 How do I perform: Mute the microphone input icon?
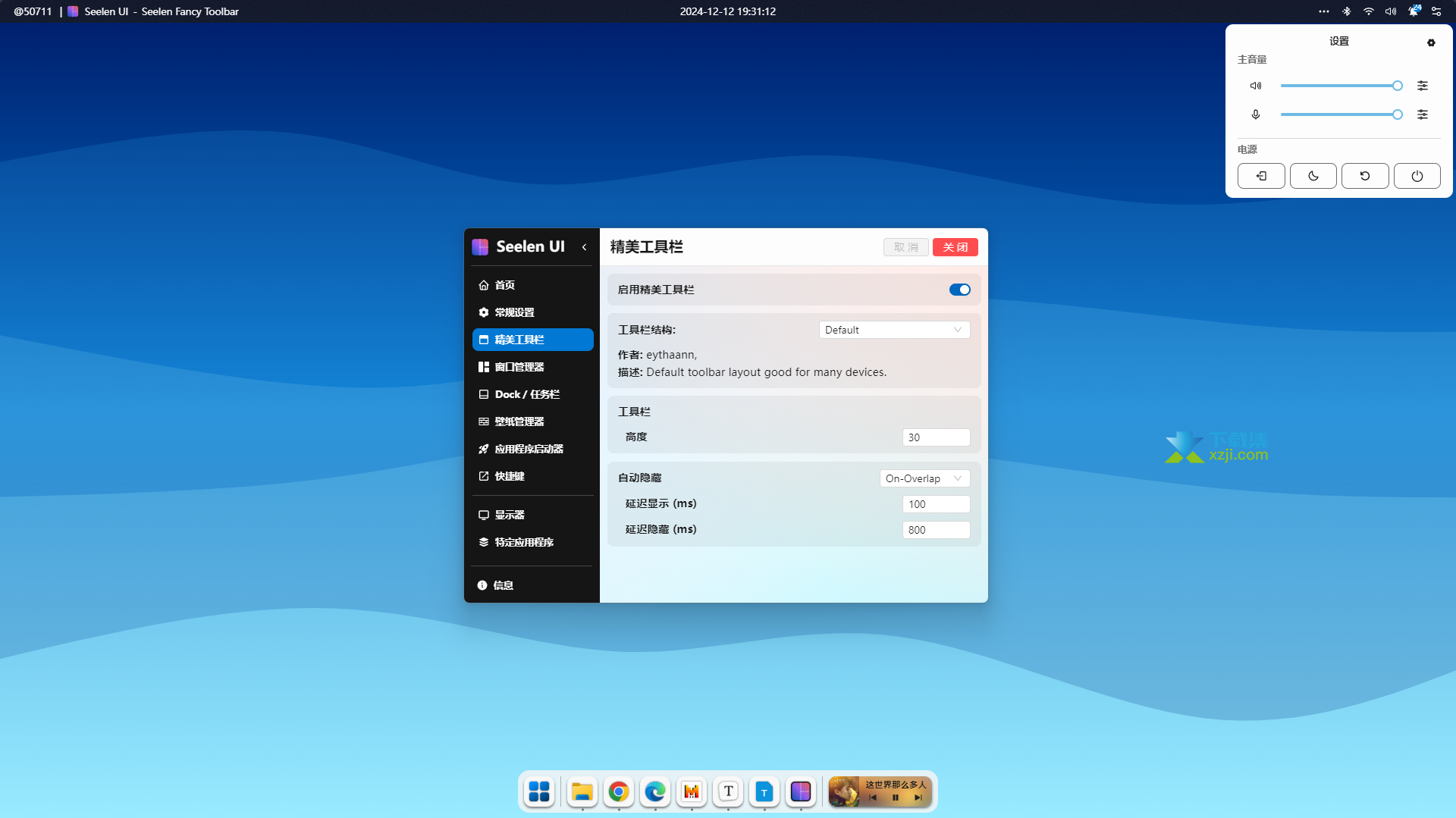[1256, 114]
